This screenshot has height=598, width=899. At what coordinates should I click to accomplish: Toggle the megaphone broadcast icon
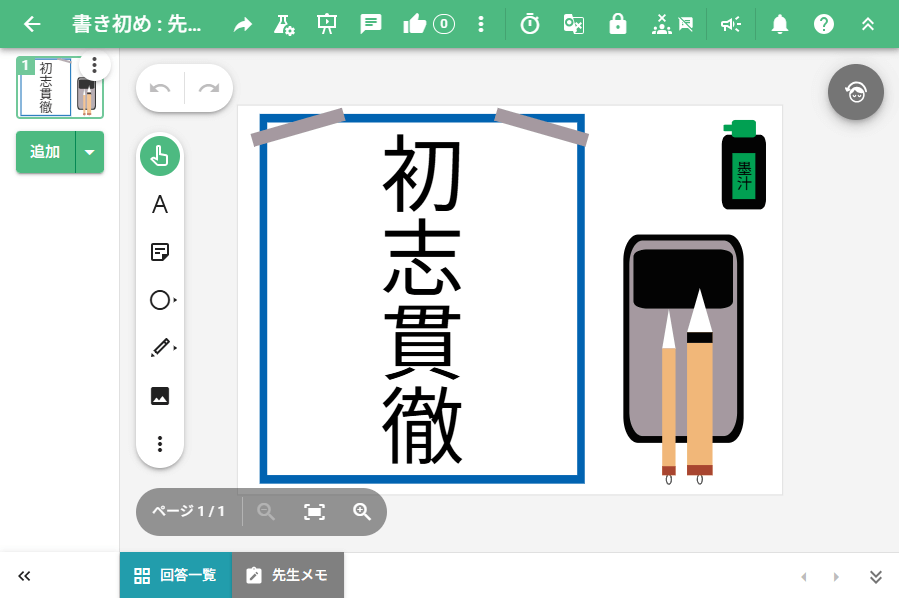[x=731, y=24]
